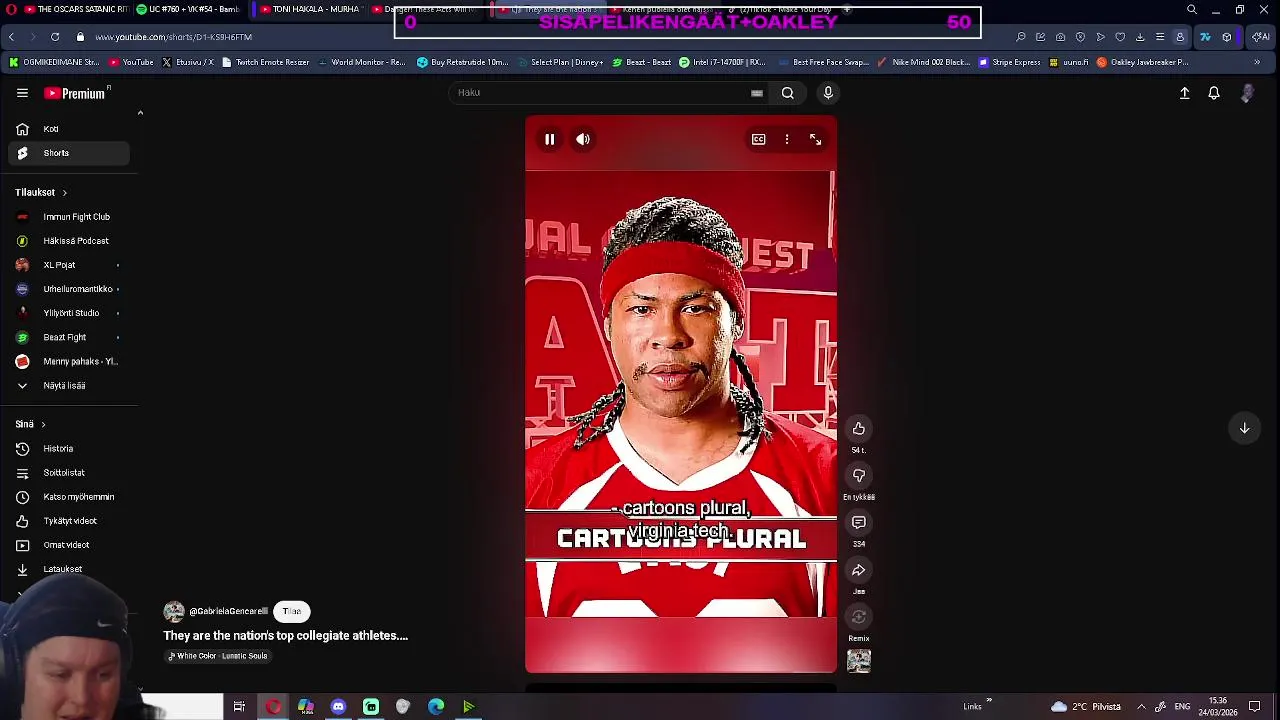Viewport: 1280px width, 720px height.
Task: Open the notifications bell
Action: pyautogui.click(x=1214, y=93)
